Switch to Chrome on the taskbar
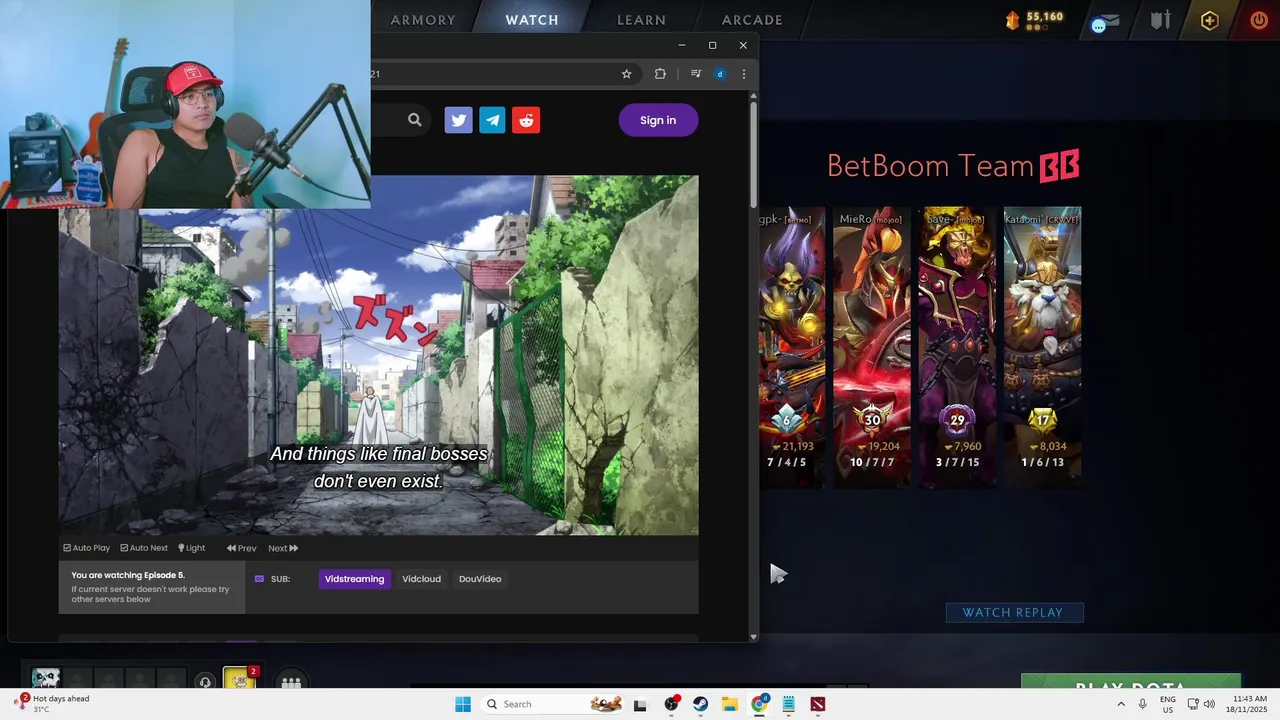 pyautogui.click(x=760, y=704)
